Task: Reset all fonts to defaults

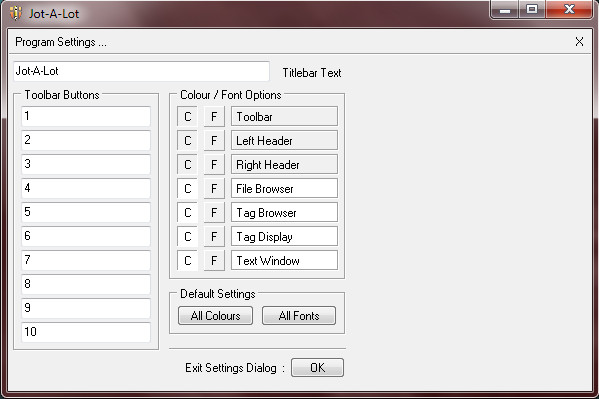Action: click(x=299, y=316)
